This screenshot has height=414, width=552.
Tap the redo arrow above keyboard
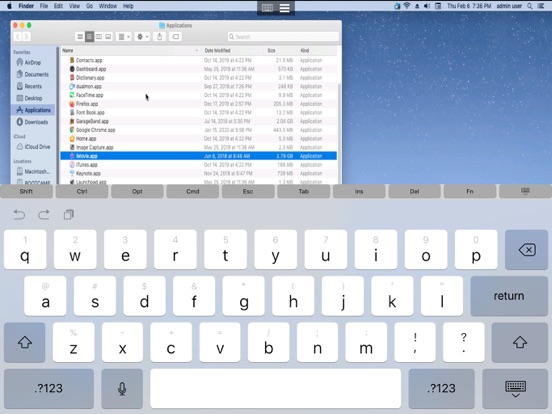coord(44,214)
